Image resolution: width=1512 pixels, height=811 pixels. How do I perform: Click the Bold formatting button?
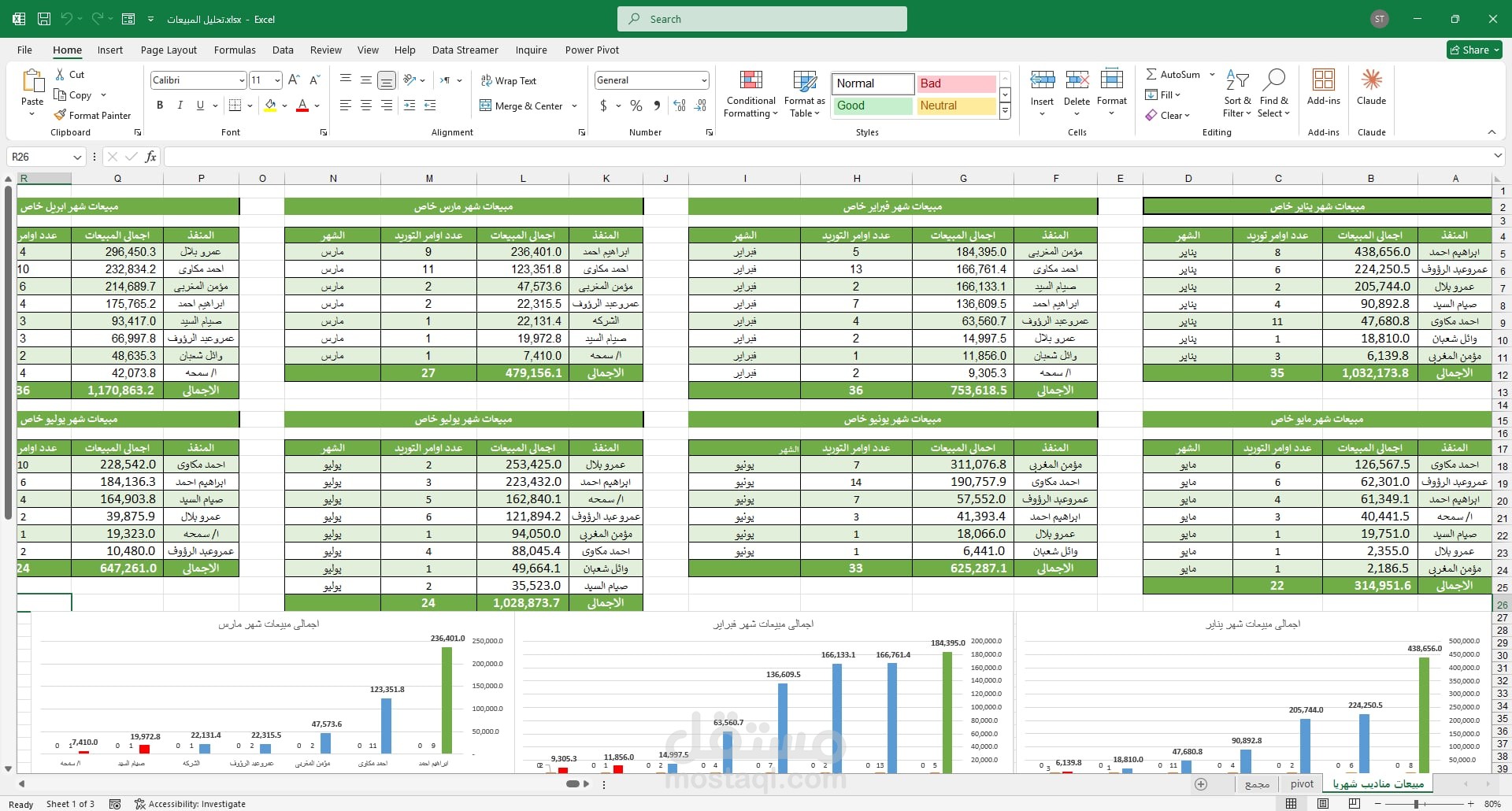coord(160,106)
